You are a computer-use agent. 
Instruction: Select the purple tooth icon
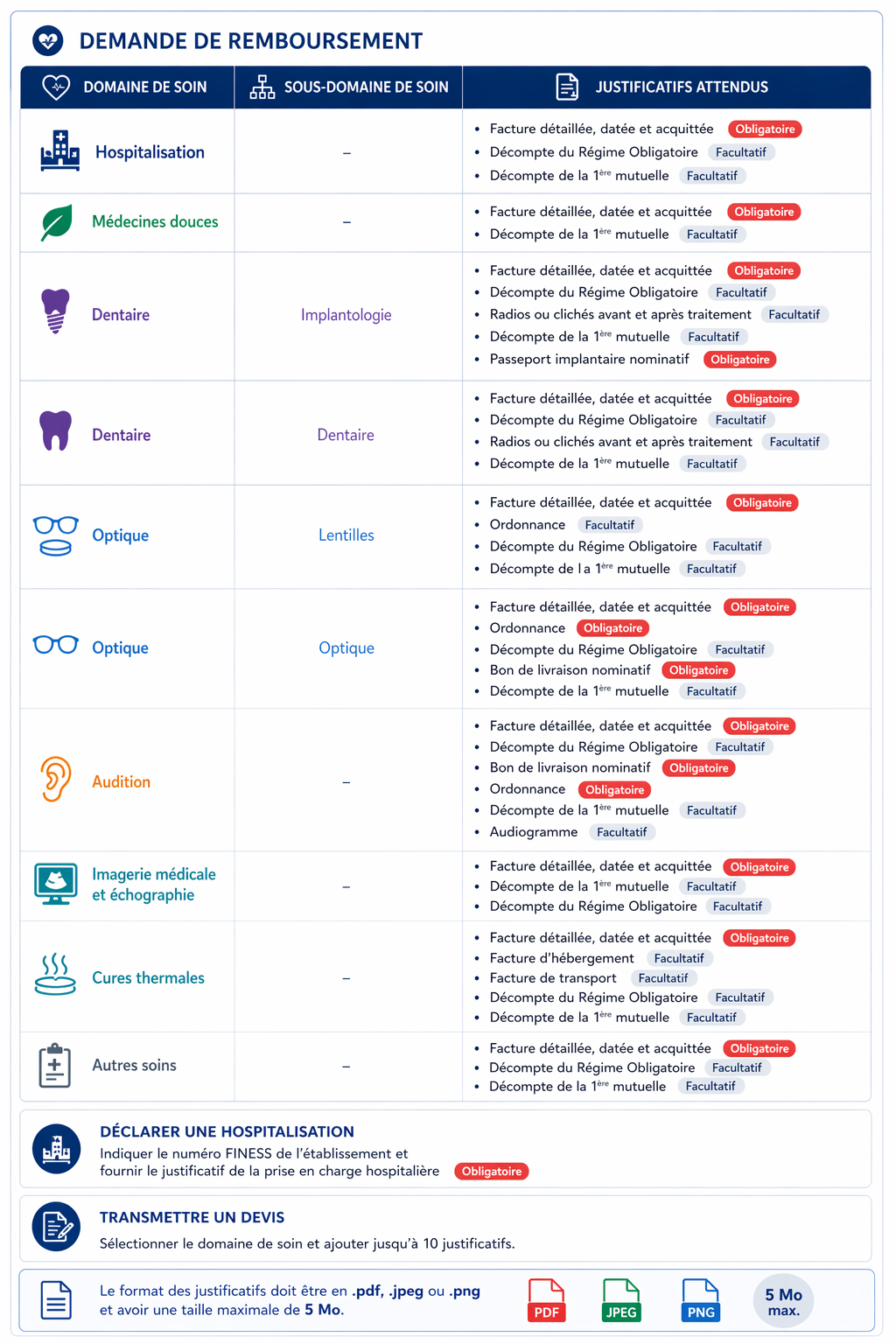point(55,430)
